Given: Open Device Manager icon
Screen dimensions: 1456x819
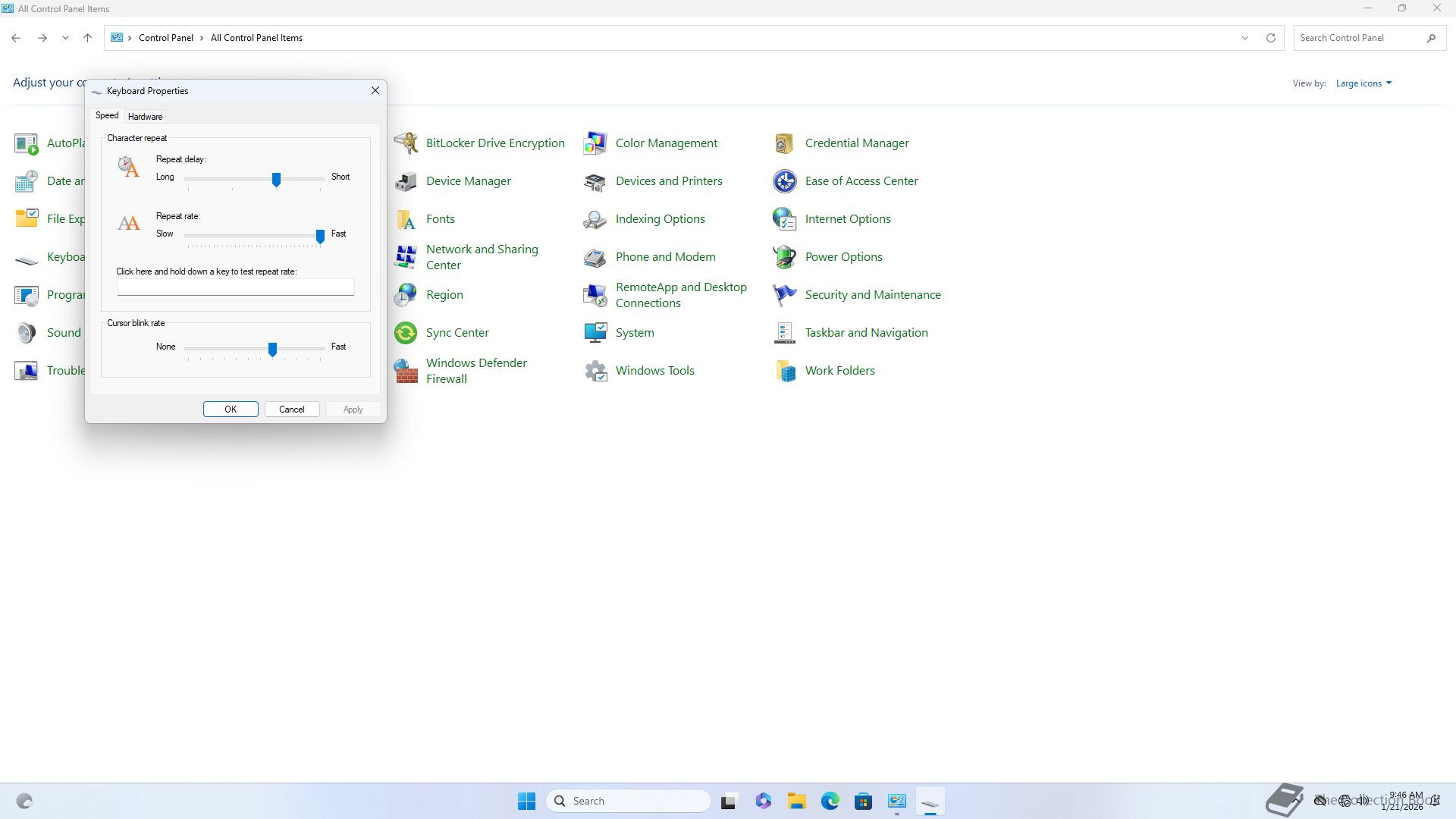Looking at the screenshot, I should click(406, 181).
